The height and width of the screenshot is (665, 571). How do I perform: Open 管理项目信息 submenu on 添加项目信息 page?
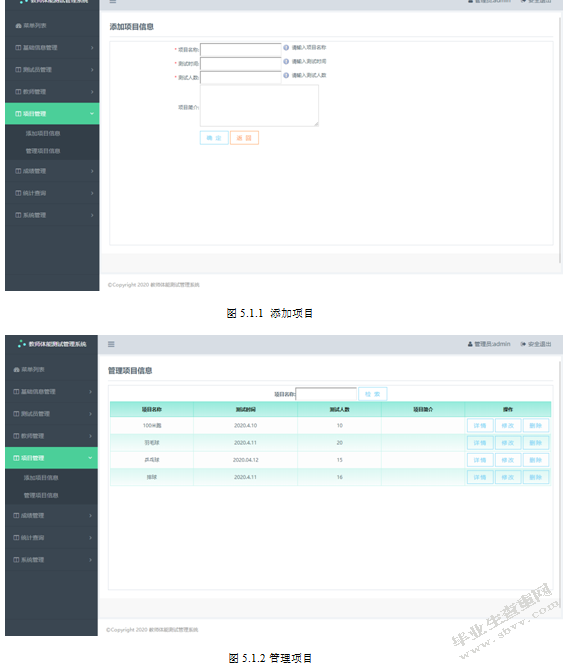43,151
